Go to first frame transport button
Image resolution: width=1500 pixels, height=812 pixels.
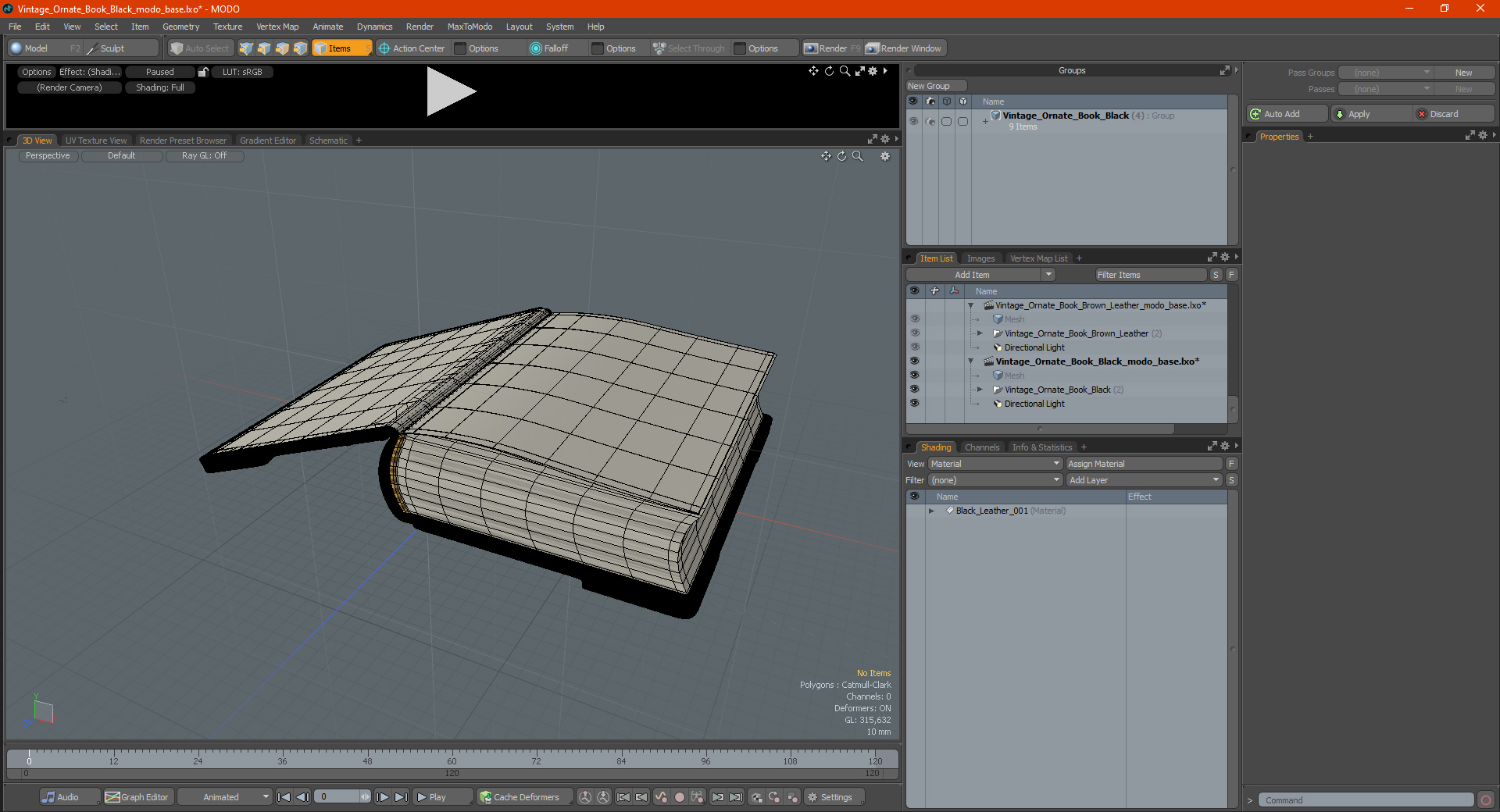click(x=284, y=797)
